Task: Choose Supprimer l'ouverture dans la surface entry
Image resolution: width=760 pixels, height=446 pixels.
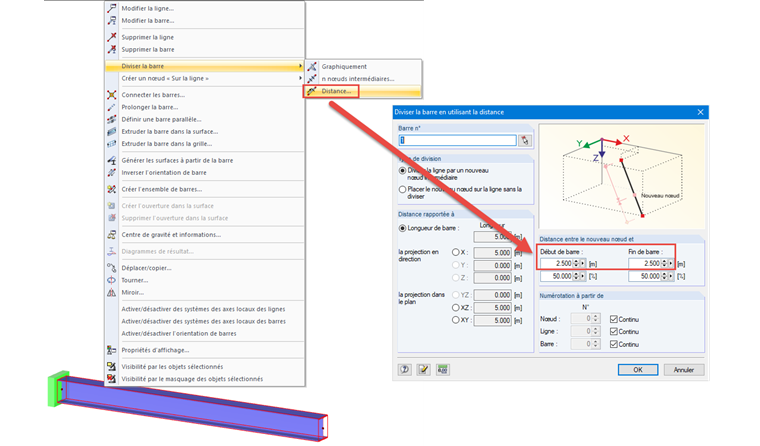Action: pyautogui.click(x=174, y=218)
